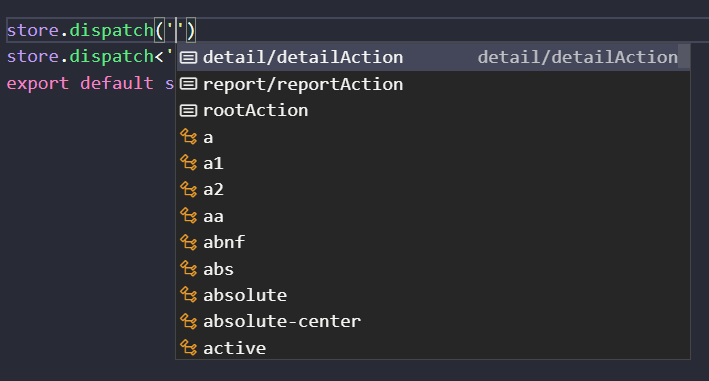Screen dimensions: 709x381
Task: Select the detail/detailAction suggestion
Action: click(433, 57)
